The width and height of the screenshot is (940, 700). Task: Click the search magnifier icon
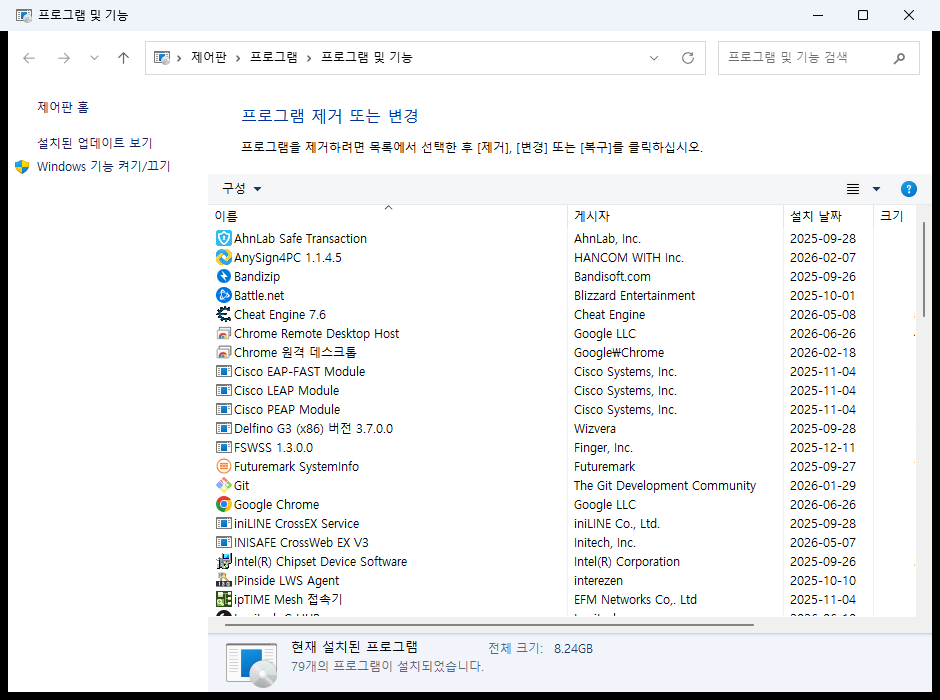(899, 58)
